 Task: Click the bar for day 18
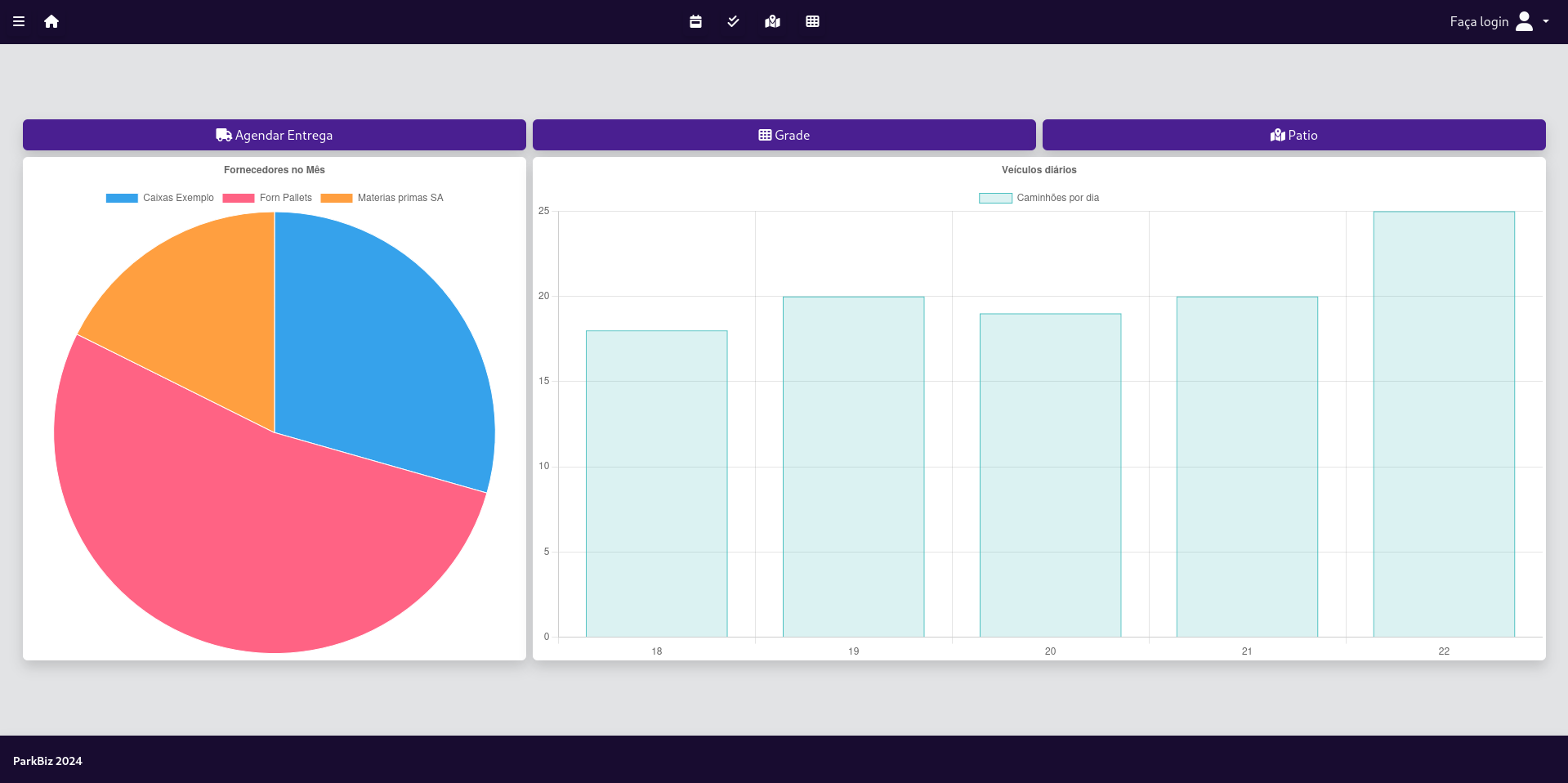(x=656, y=482)
